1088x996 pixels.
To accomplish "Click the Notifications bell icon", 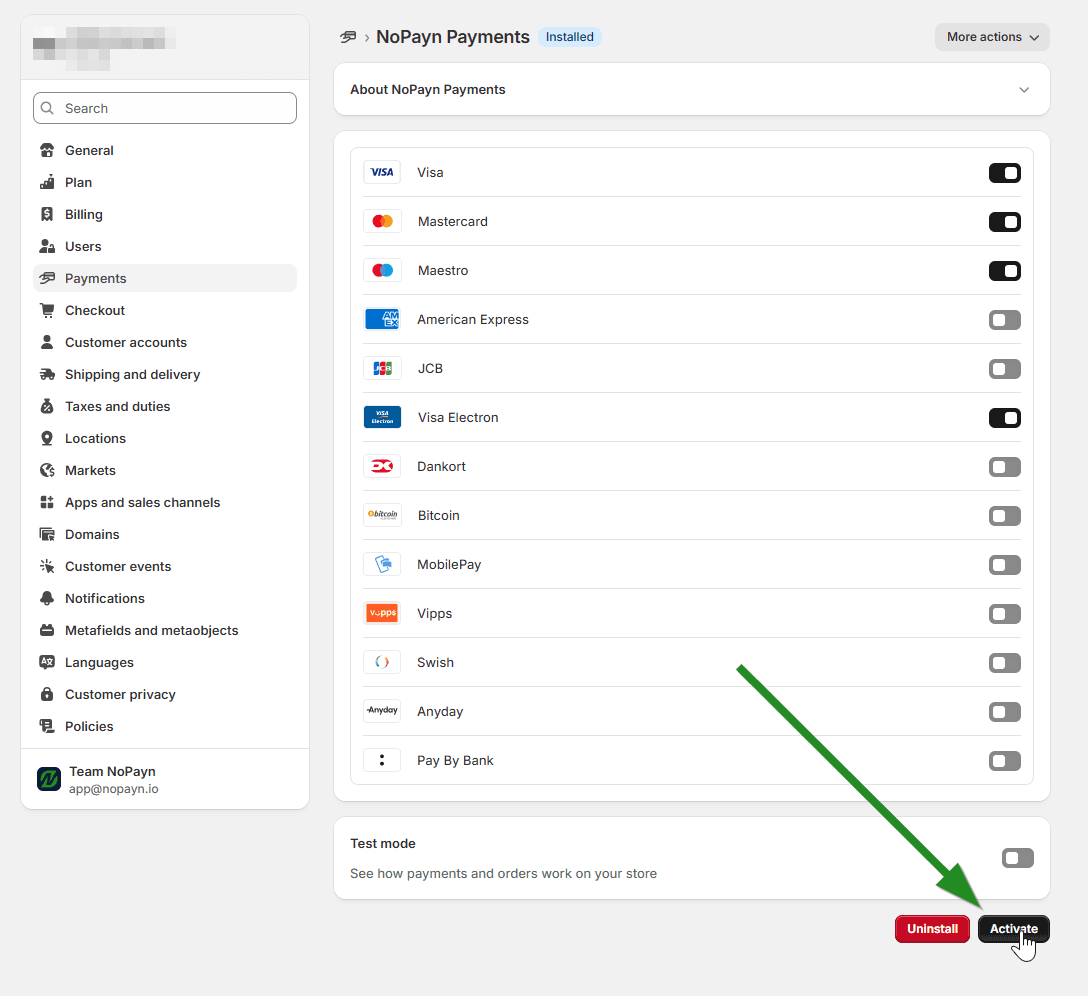I will coord(46,598).
